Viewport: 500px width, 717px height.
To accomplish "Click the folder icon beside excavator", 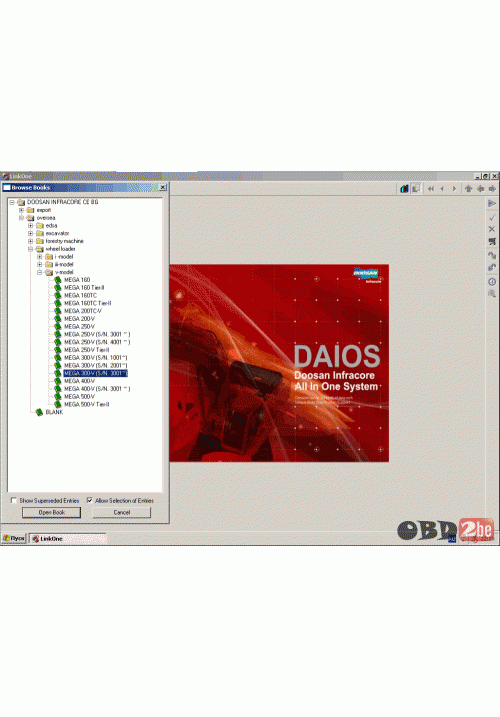I will pyautogui.click(x=40, y=233).
